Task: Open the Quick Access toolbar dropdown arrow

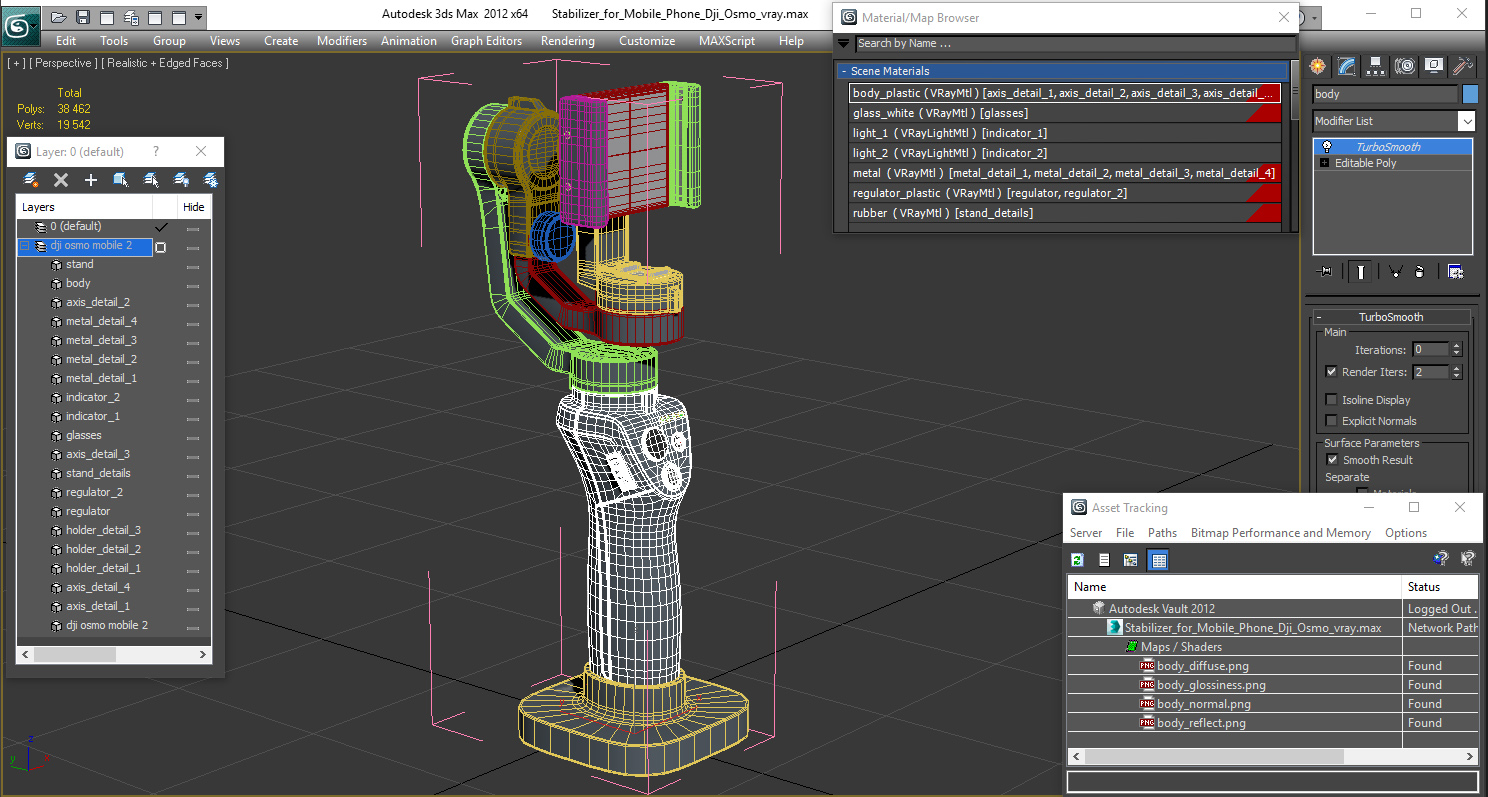Action: tap(199, 17)
